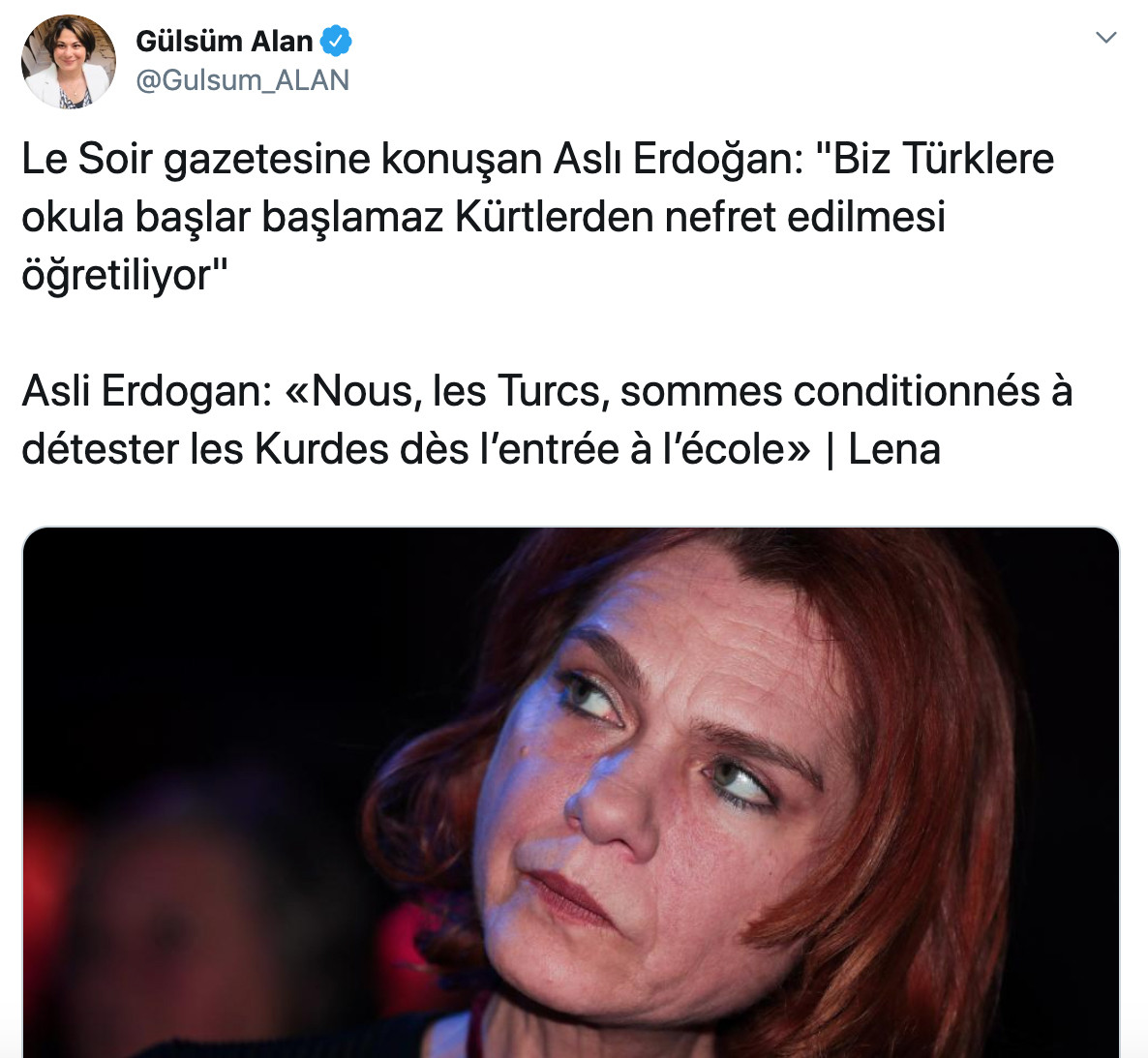Viewport: 1148px width, 1058px height.
Task: Click the word 'Lena' after the pipe
Action: 894,449
